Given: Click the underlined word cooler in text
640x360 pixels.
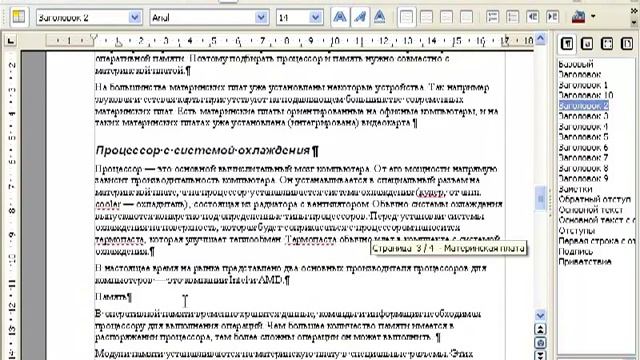Looking at the screenshot, I should tap(108, 204).
